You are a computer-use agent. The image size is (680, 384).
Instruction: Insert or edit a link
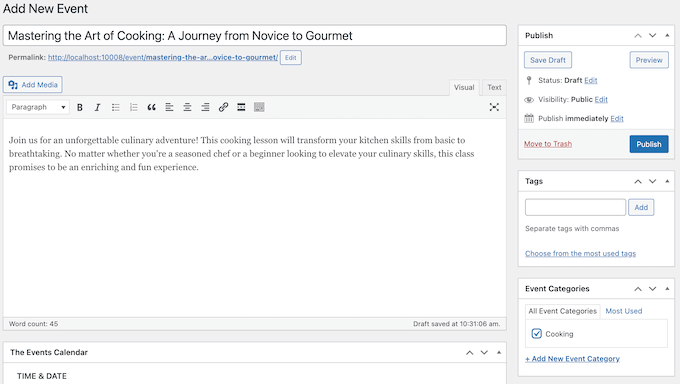[223, 107]
